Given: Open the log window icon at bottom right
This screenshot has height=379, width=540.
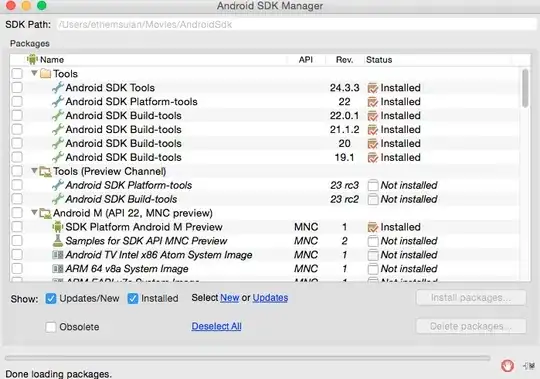Looking at the screenshot, I should click(529, 366).
